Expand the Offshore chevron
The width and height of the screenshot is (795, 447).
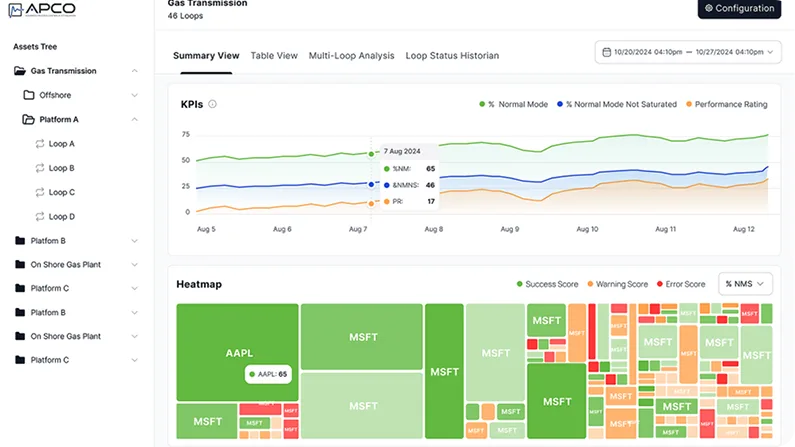pyautogui.click(x=134, y=95)
